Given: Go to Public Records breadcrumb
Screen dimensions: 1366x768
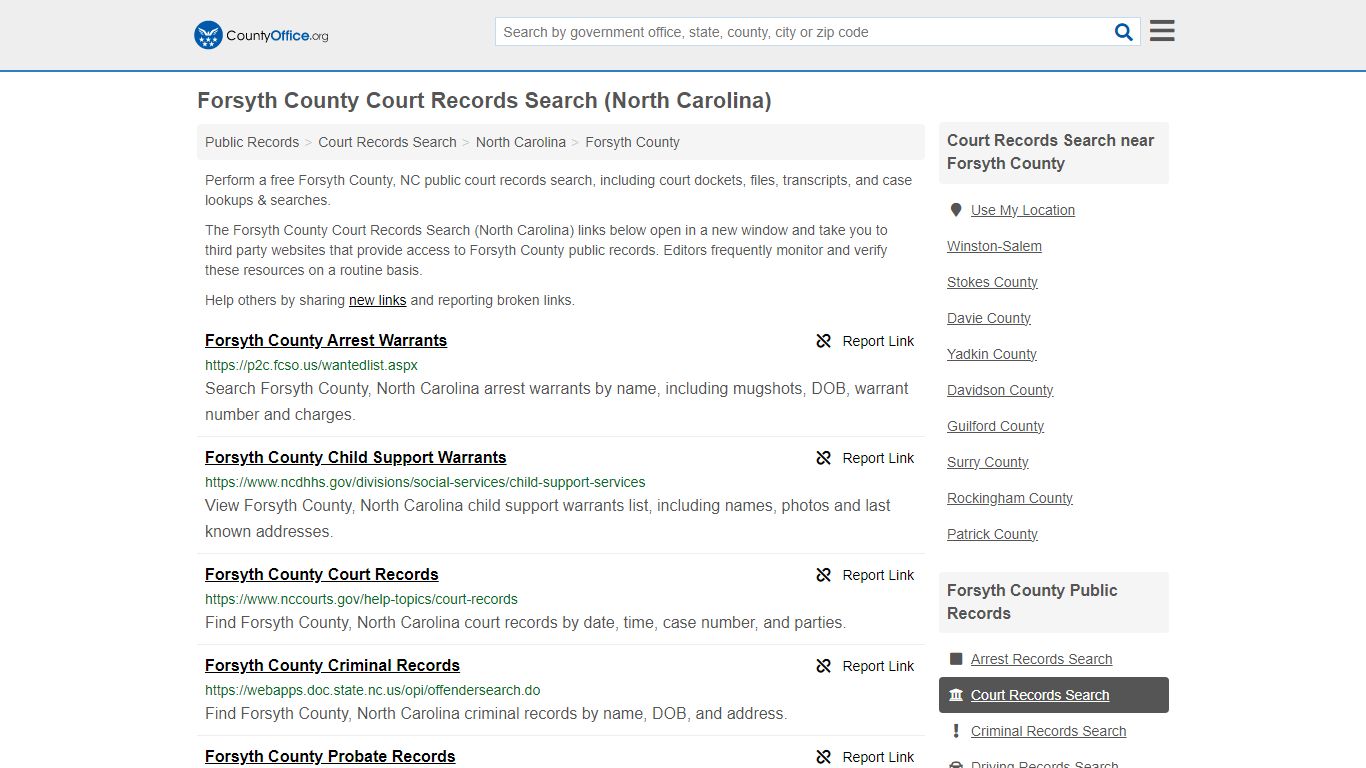Looking at the screenshot, I should (x=252, y=142).
